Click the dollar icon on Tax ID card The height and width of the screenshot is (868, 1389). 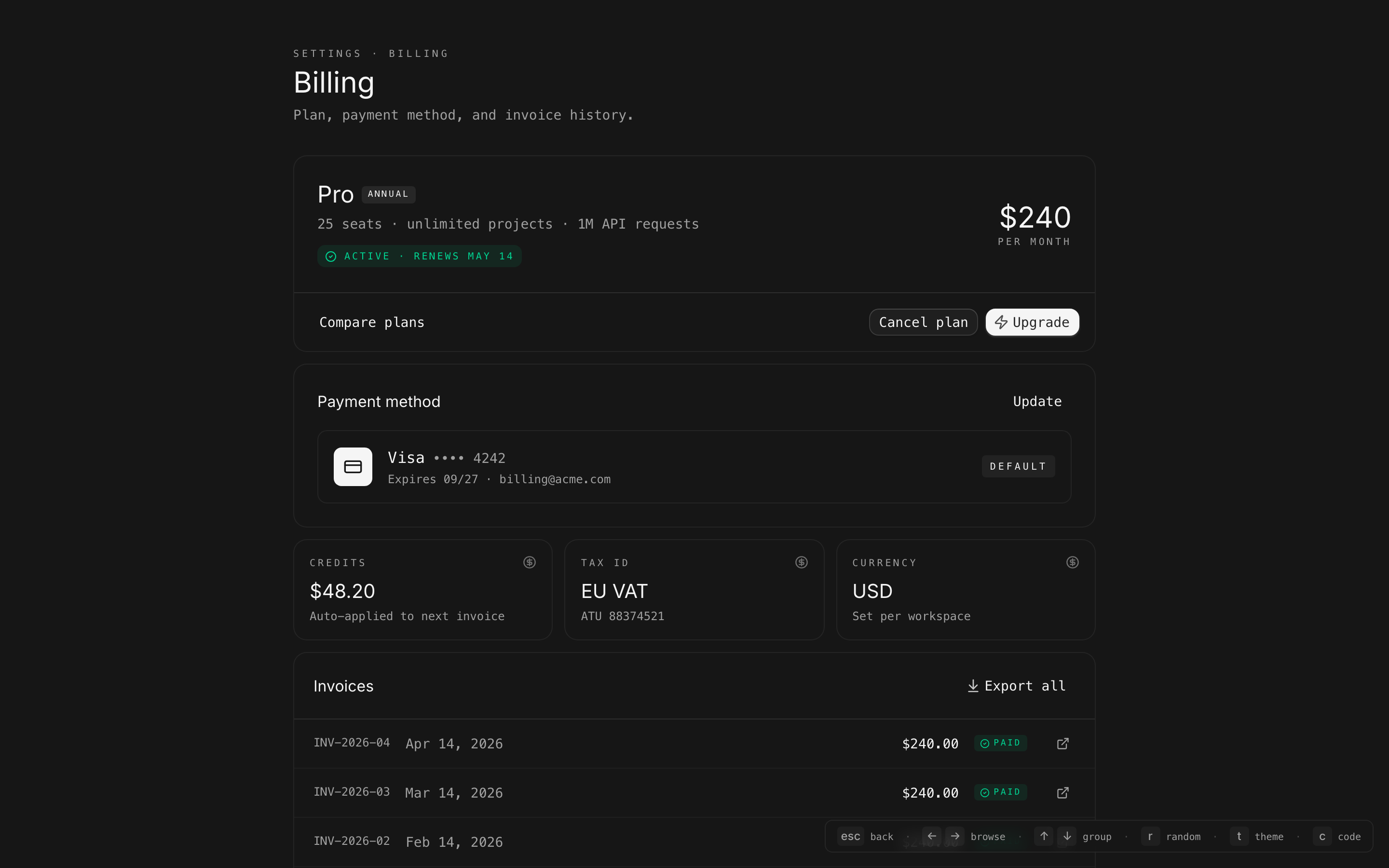coord(801,563)
